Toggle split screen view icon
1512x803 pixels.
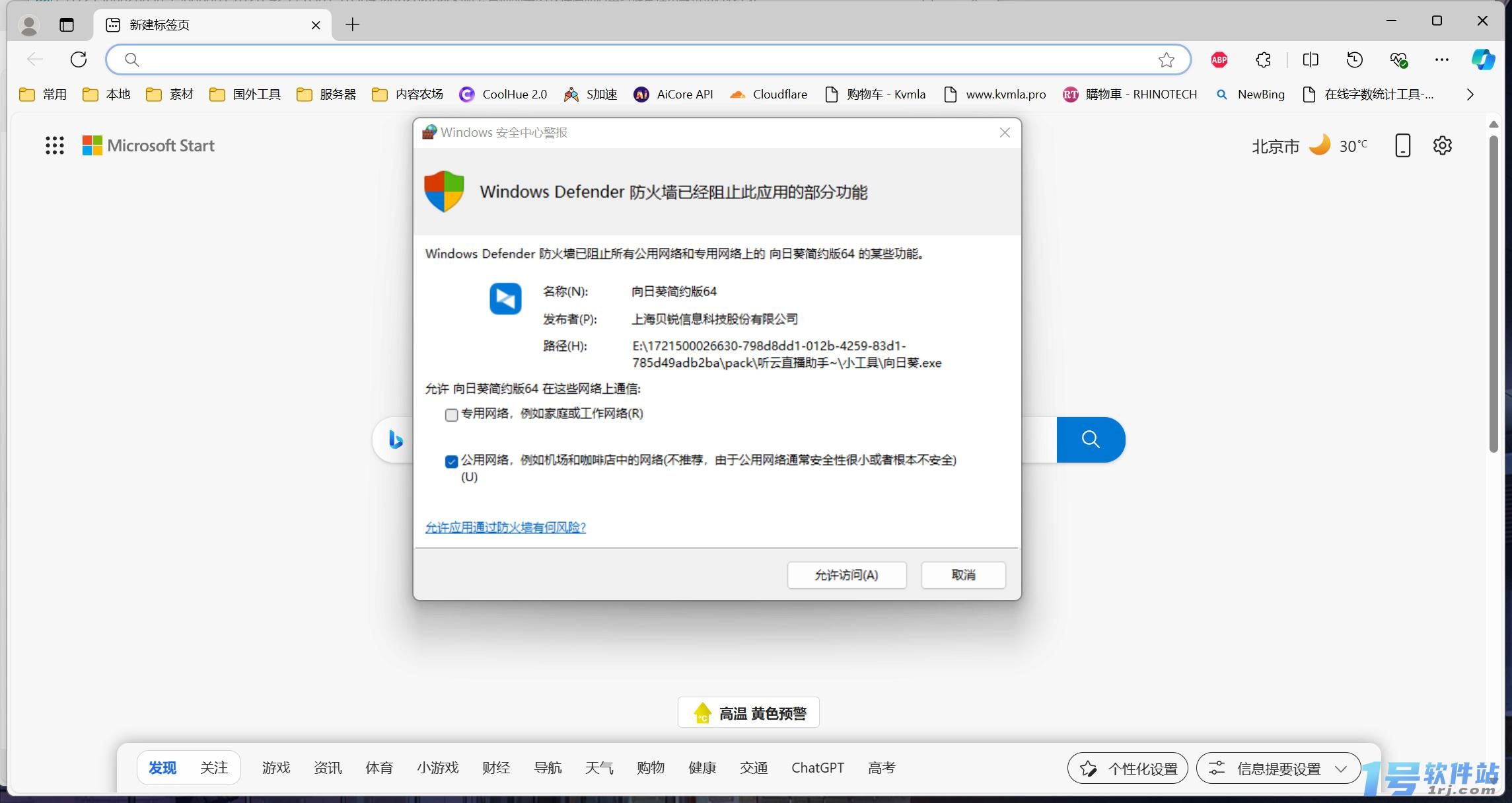pos(1311,60)
